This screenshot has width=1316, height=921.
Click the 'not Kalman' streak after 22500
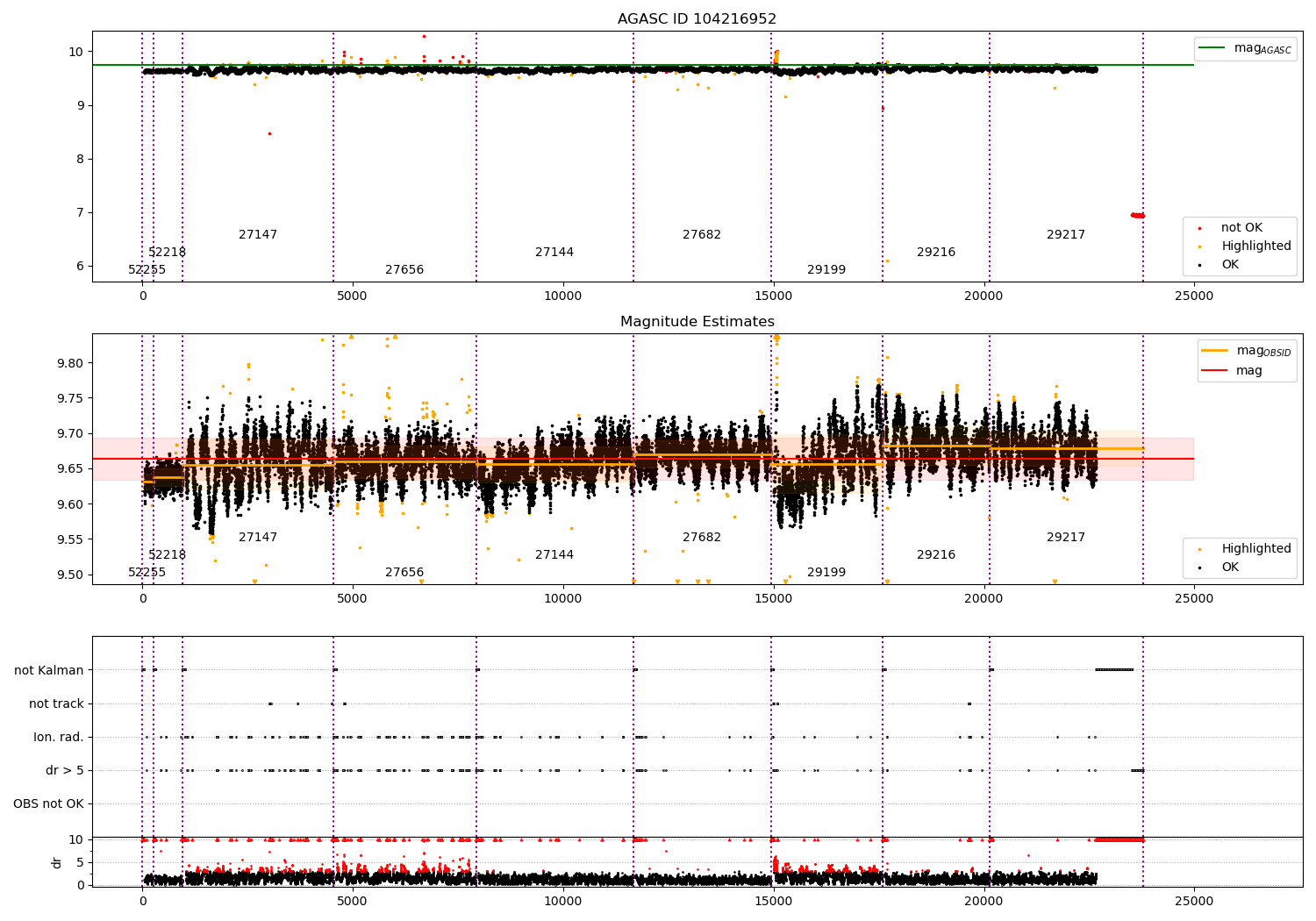(x=1114, y=670)
